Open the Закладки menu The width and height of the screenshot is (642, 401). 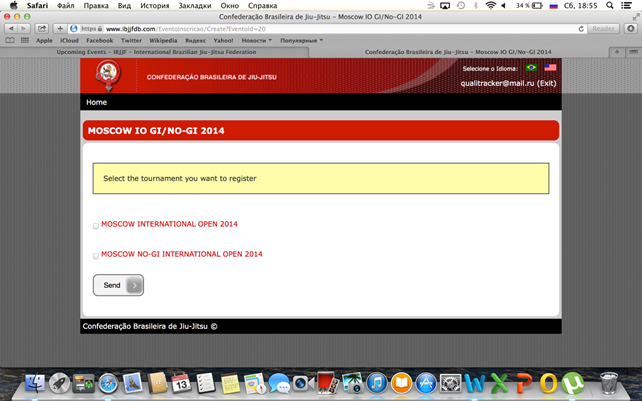[x=195, y=5]
